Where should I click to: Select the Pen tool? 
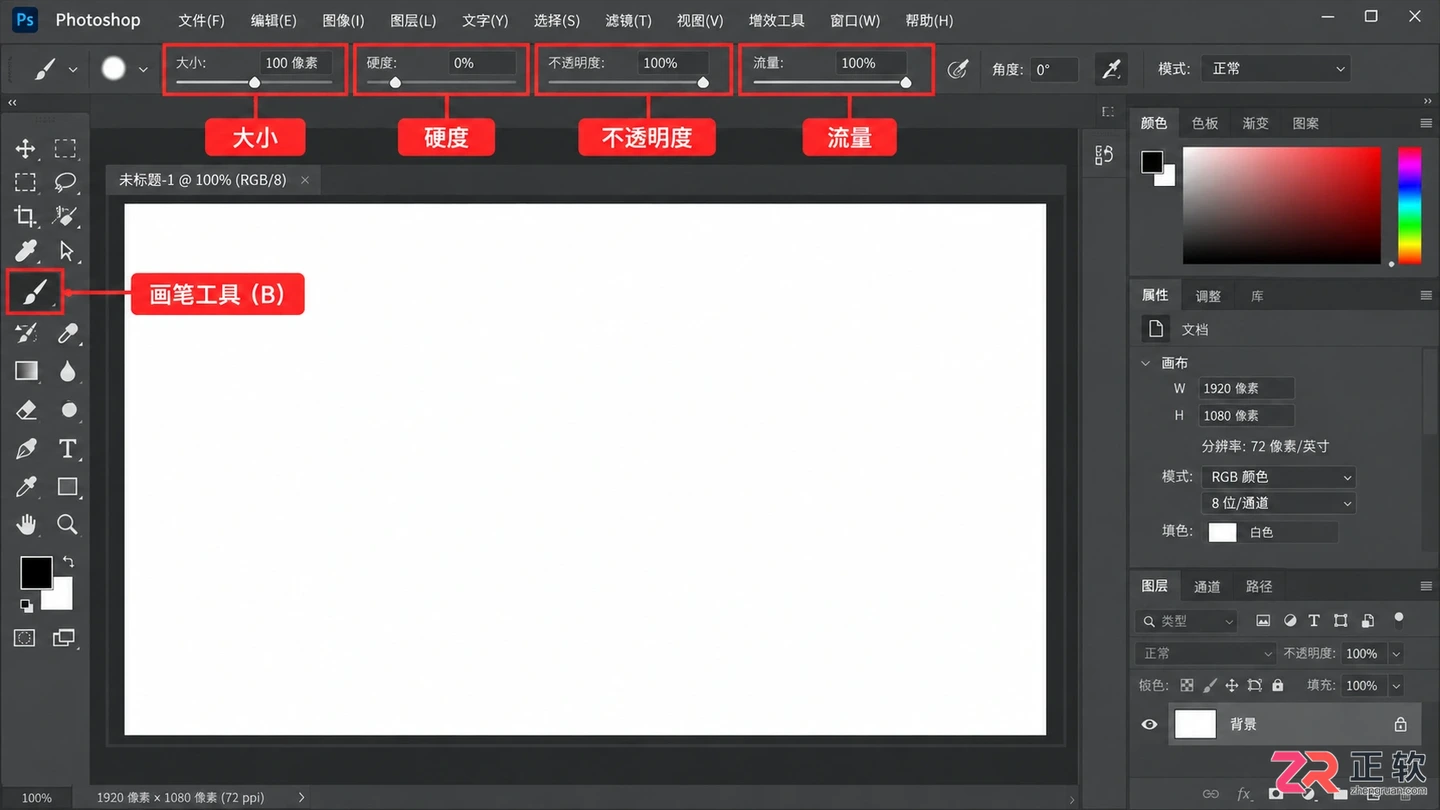[x=26, y=449]
